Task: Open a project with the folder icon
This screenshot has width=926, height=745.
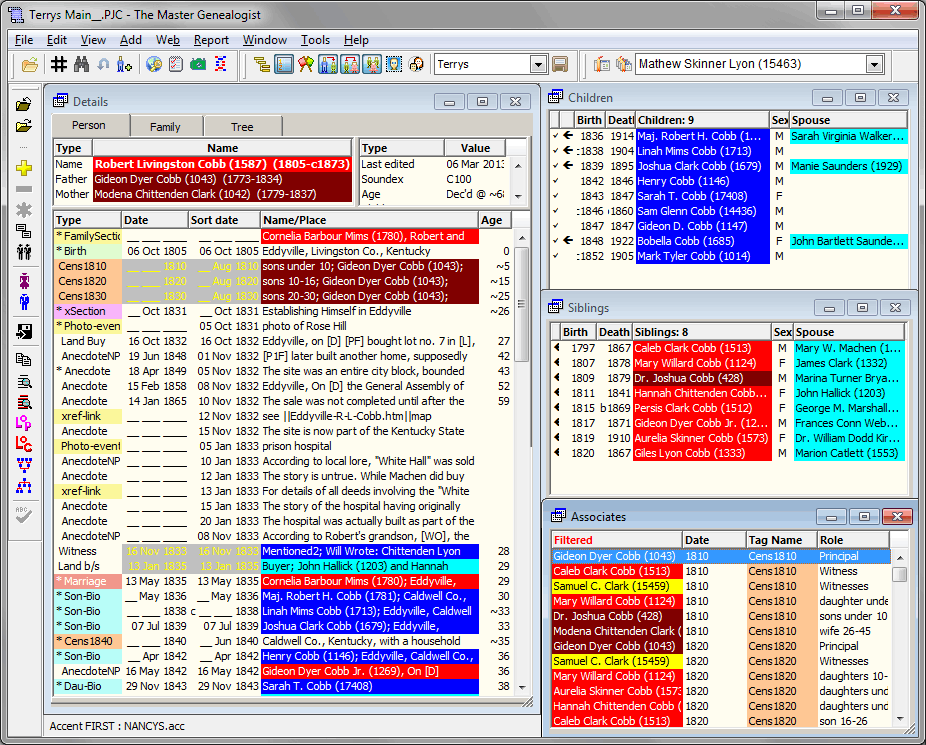Action: click(28, 66)
